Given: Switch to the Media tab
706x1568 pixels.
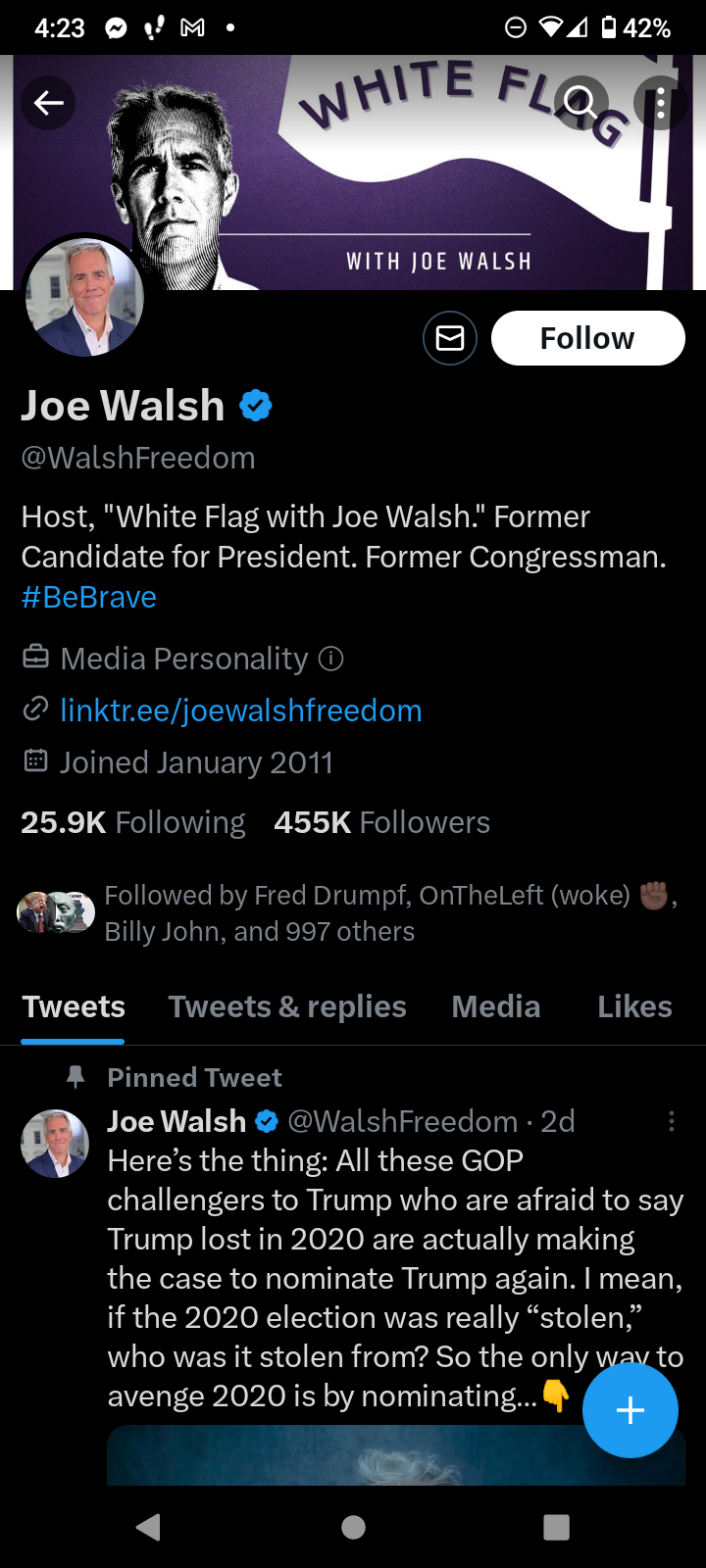Looking at the screenshot, I should click(496, 1006).
